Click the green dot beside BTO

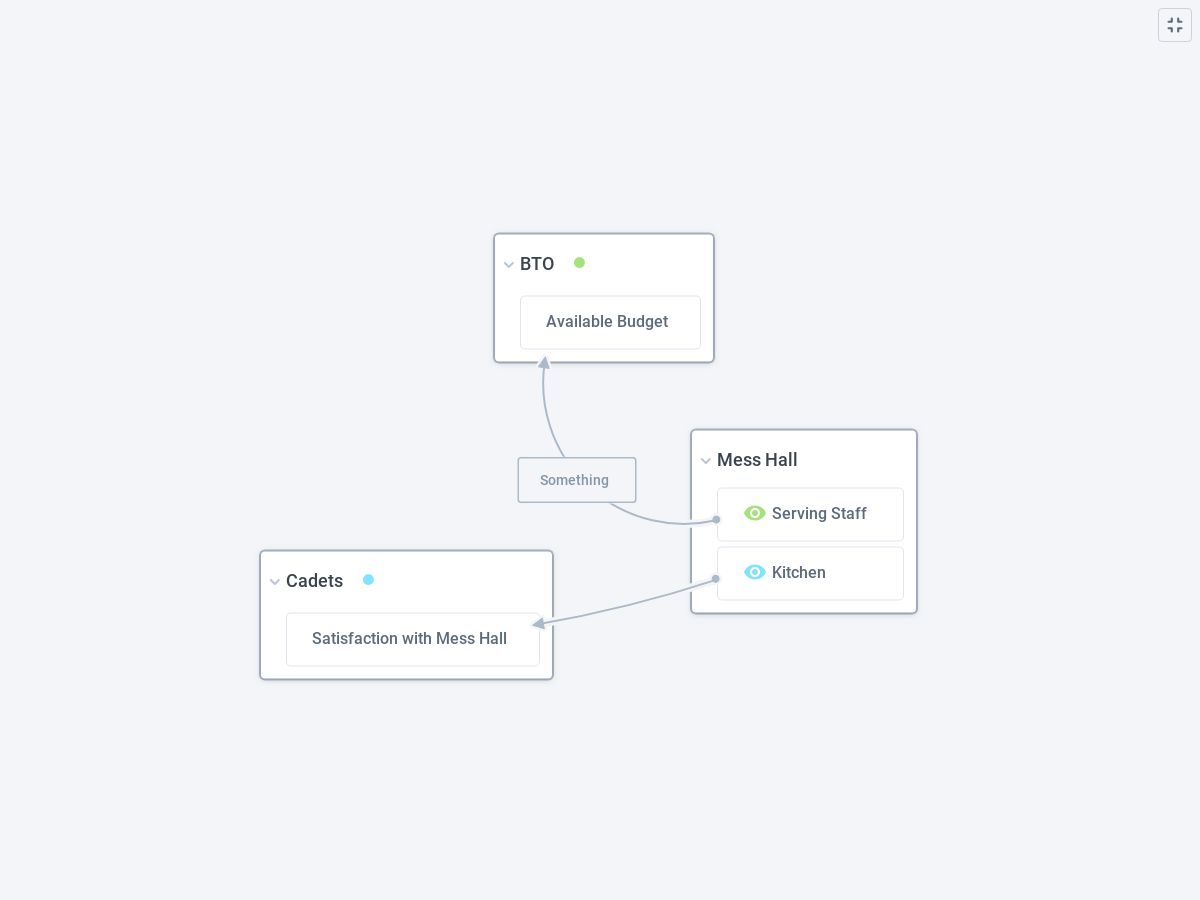pos(579,263)
